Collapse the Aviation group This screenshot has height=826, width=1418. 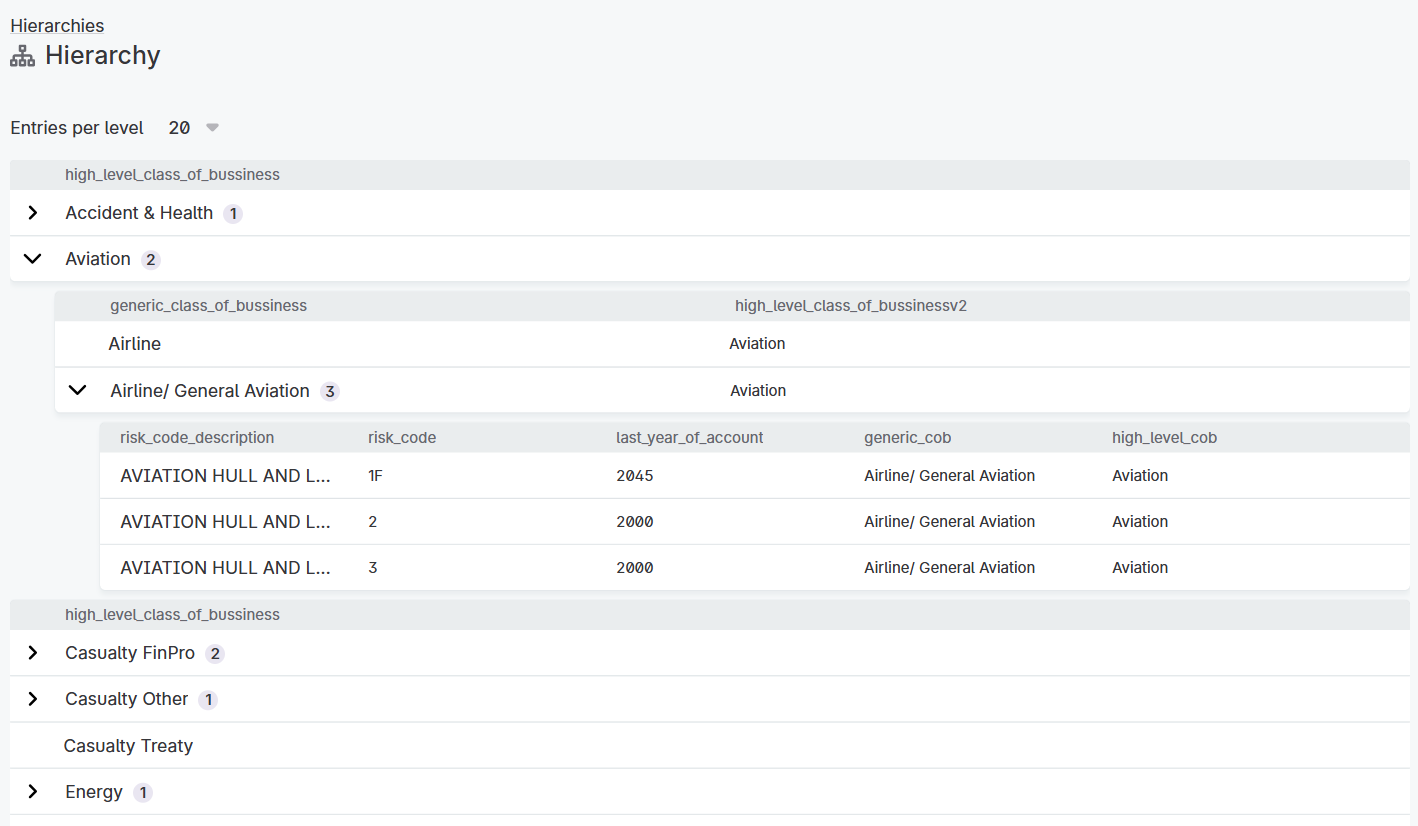pos(33,259)
